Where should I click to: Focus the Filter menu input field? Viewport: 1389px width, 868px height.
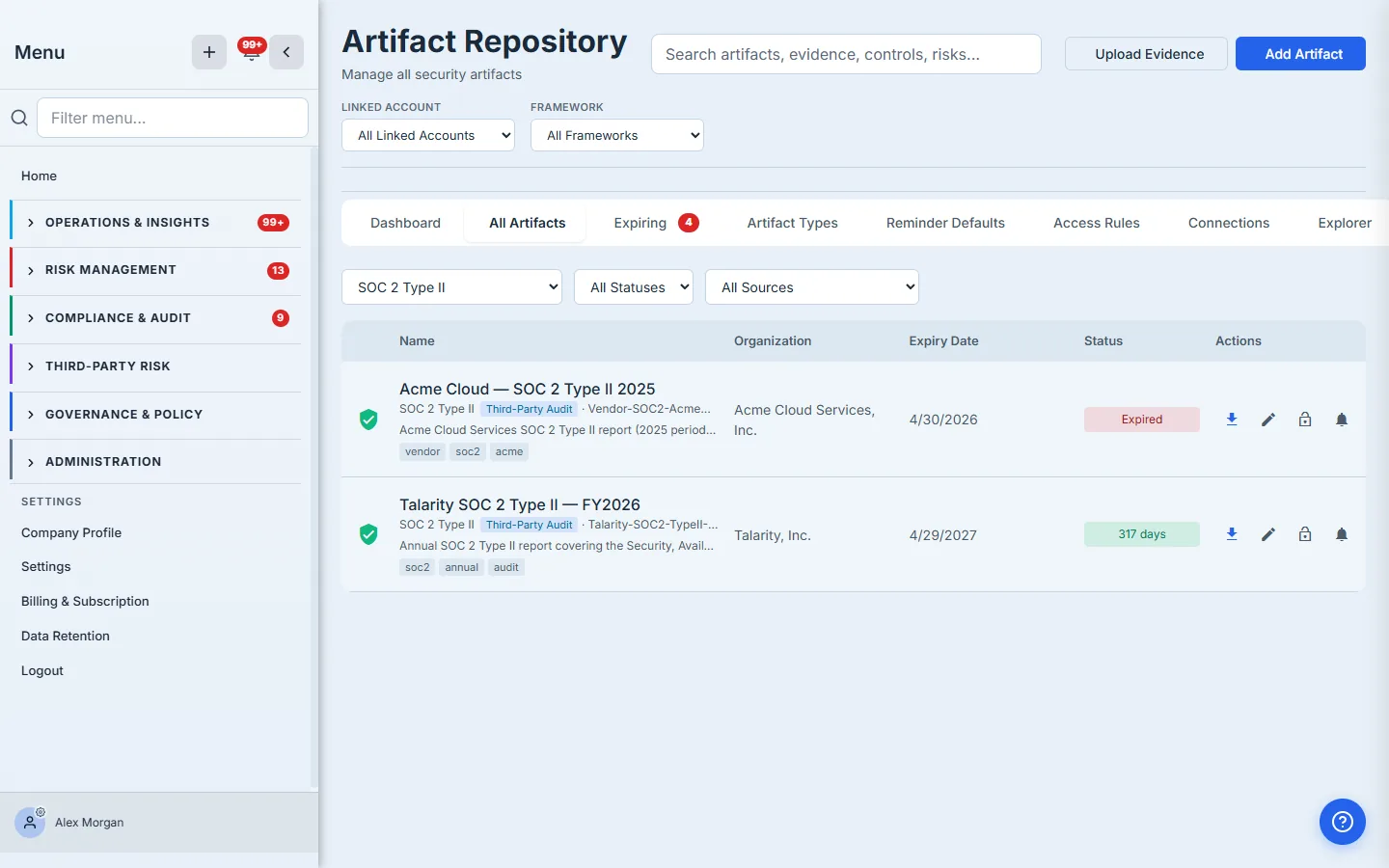tap(173, 118)
